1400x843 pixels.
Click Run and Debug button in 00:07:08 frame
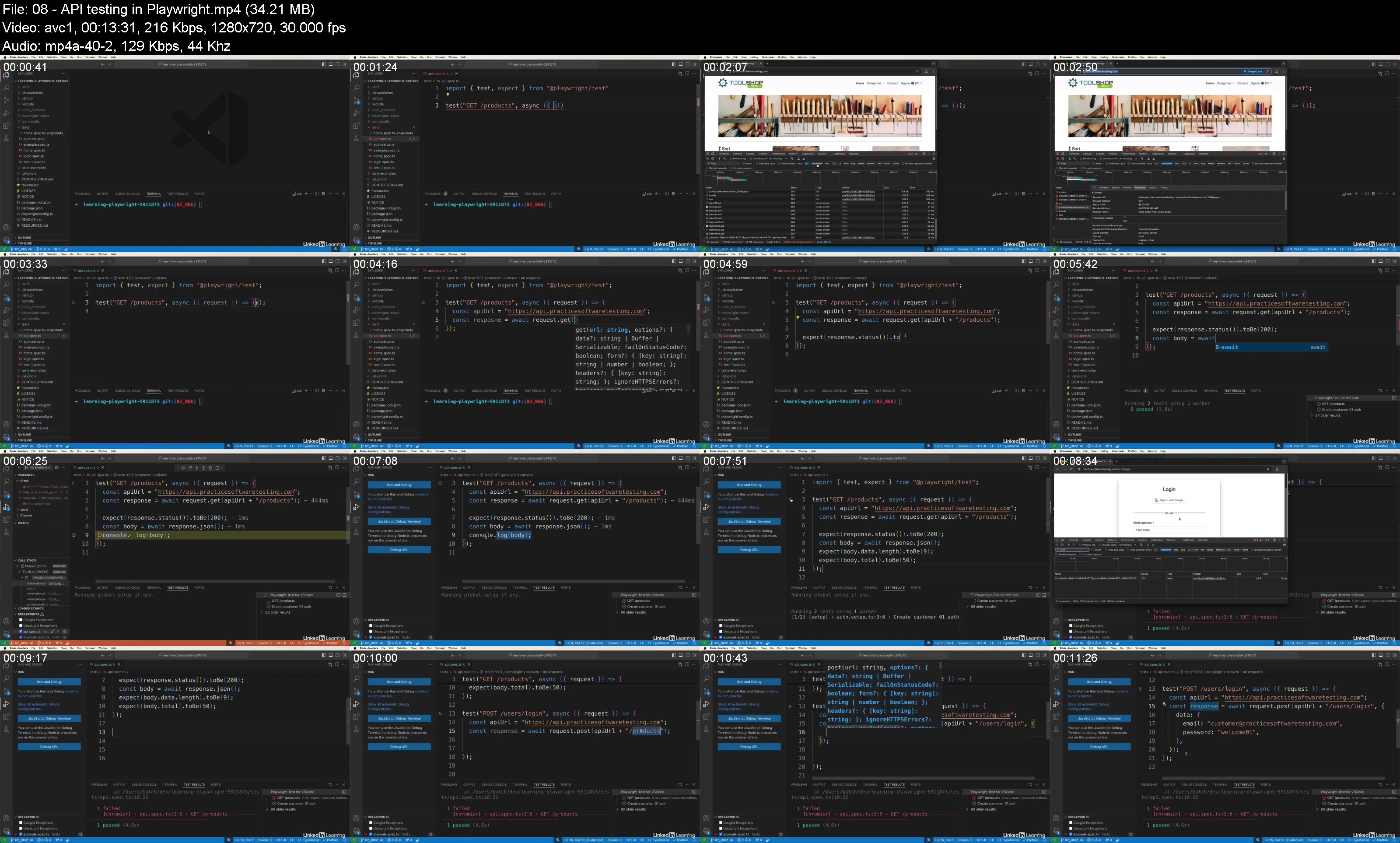click(399, 485)
